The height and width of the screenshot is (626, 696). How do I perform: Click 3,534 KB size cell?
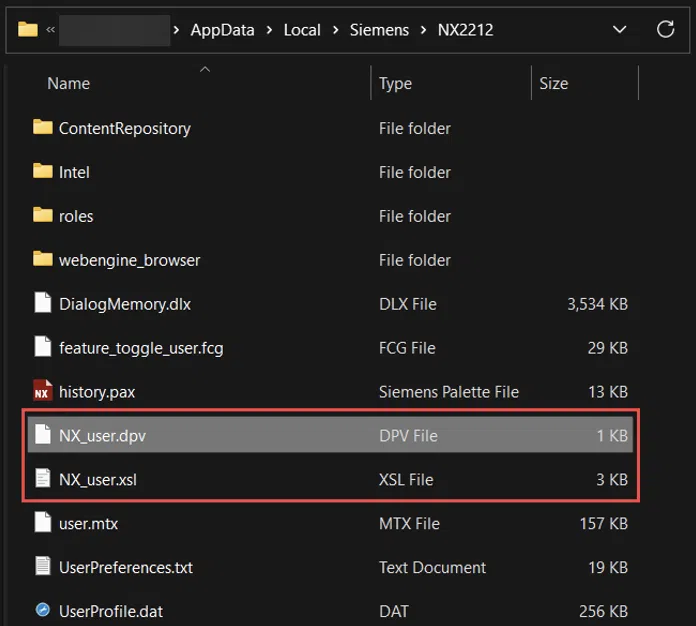pos(597,305)
